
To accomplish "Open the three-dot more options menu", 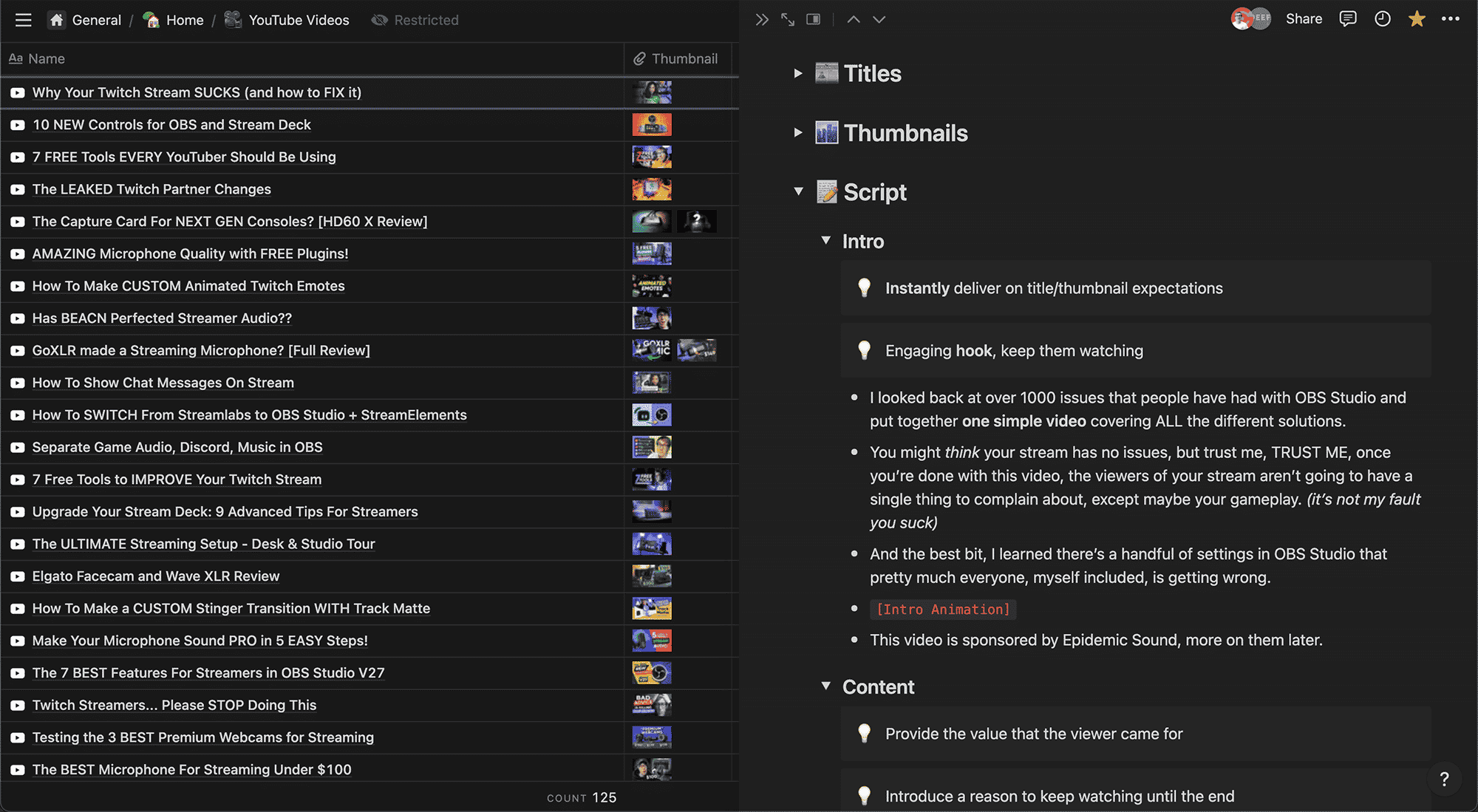I will tap(1450, 19).
